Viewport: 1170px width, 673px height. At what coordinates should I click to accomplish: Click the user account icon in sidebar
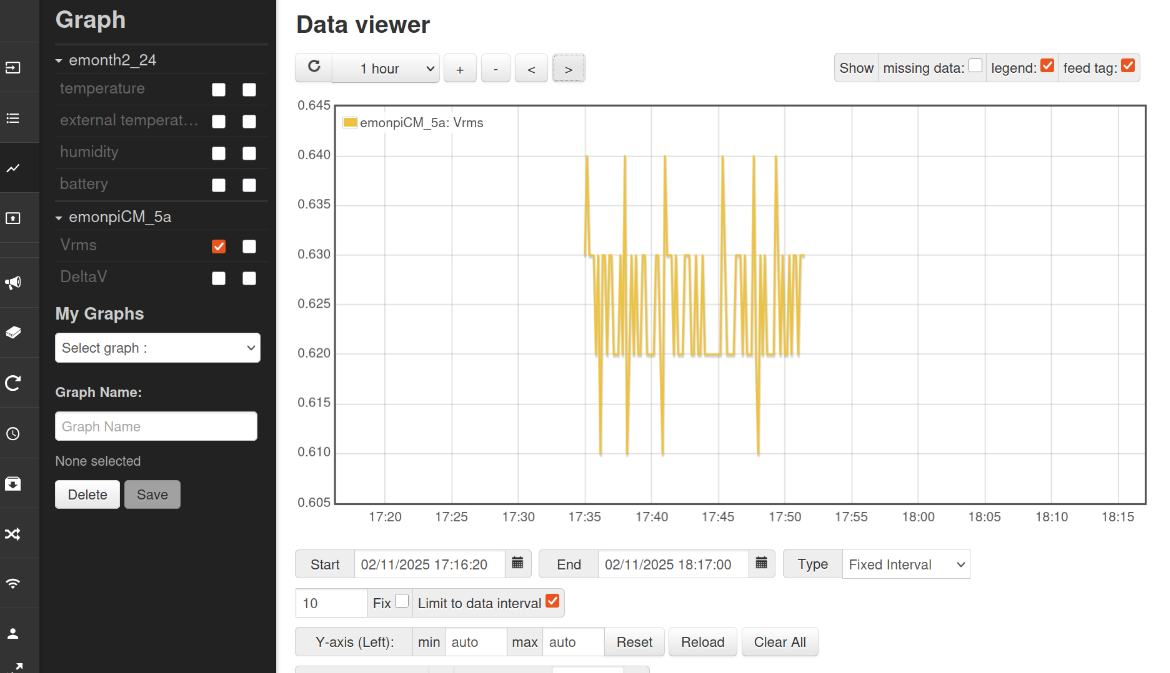[13, 633]
